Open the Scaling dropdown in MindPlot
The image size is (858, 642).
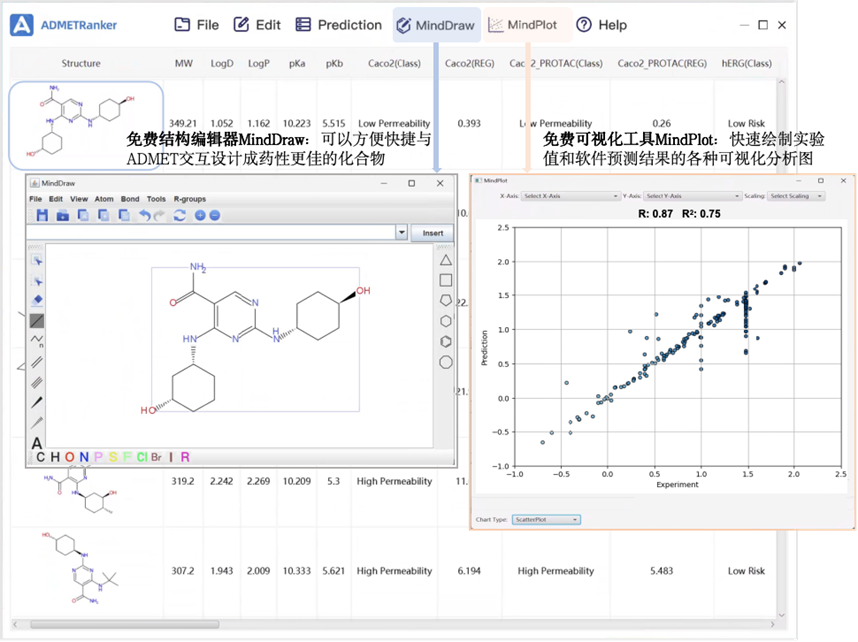796,196
